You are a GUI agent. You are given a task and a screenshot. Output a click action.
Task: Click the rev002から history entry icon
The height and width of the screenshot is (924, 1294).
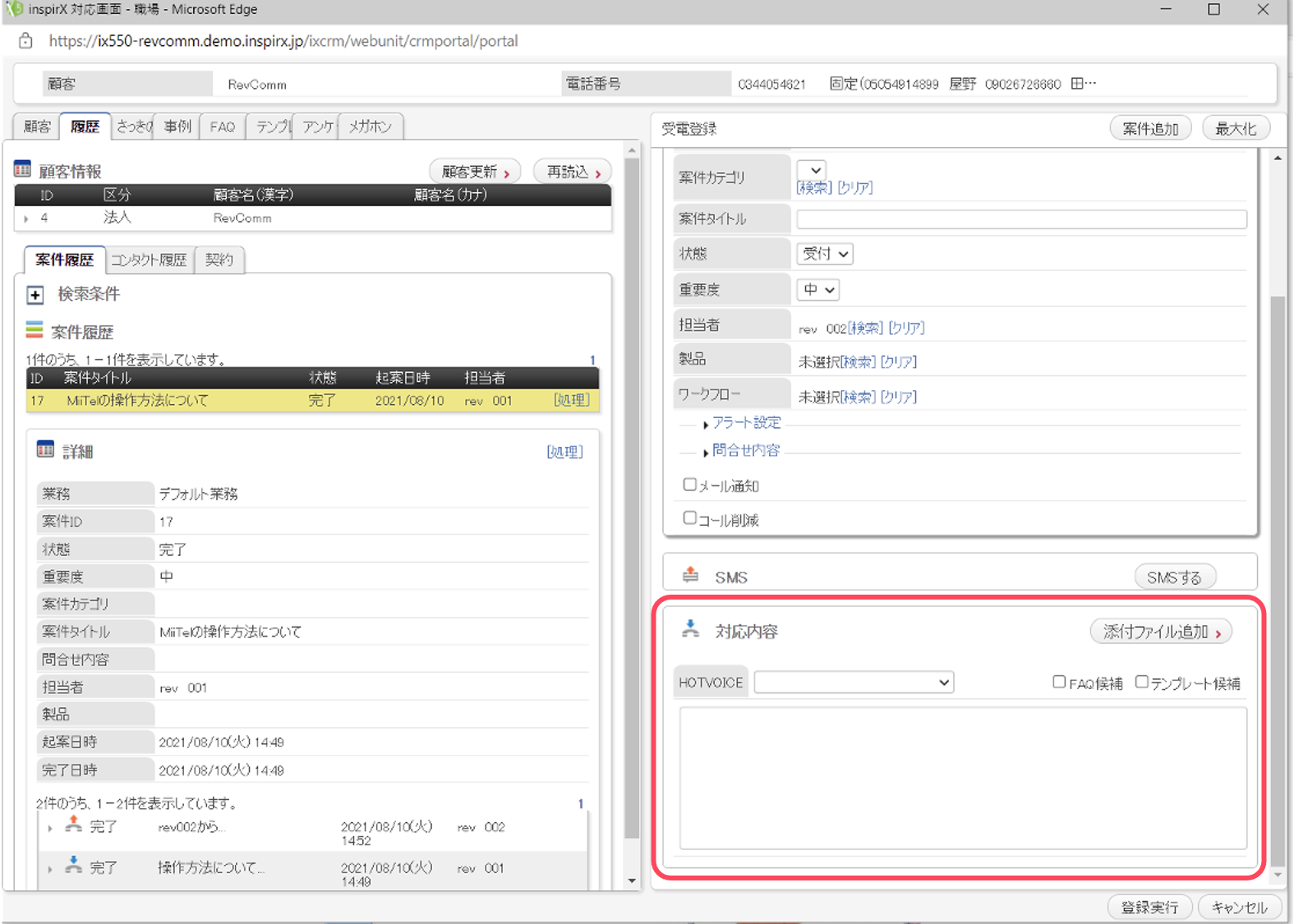click(x=74, y=824)
